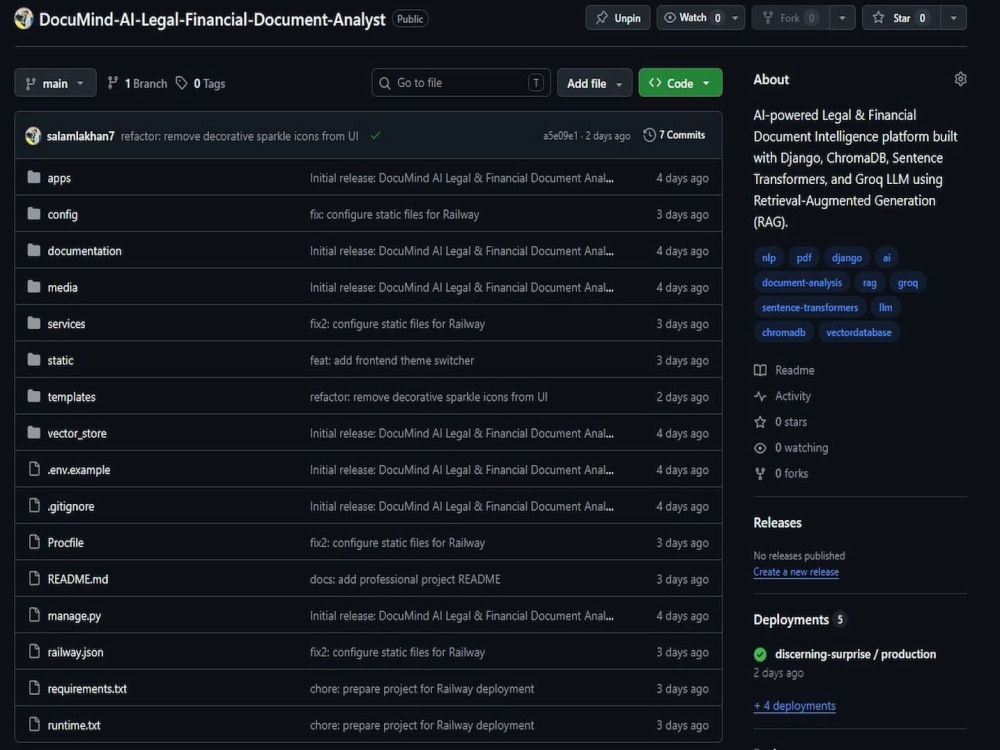Viewport: 1000px width, 750px height.
Task: Click the railway.json file icon
Action: coord(34,651)
